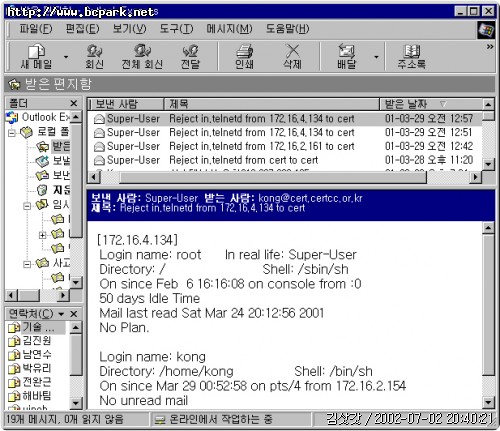Open the 도움말(H) menu
The image size is (500, 431).
pos(287,29)
